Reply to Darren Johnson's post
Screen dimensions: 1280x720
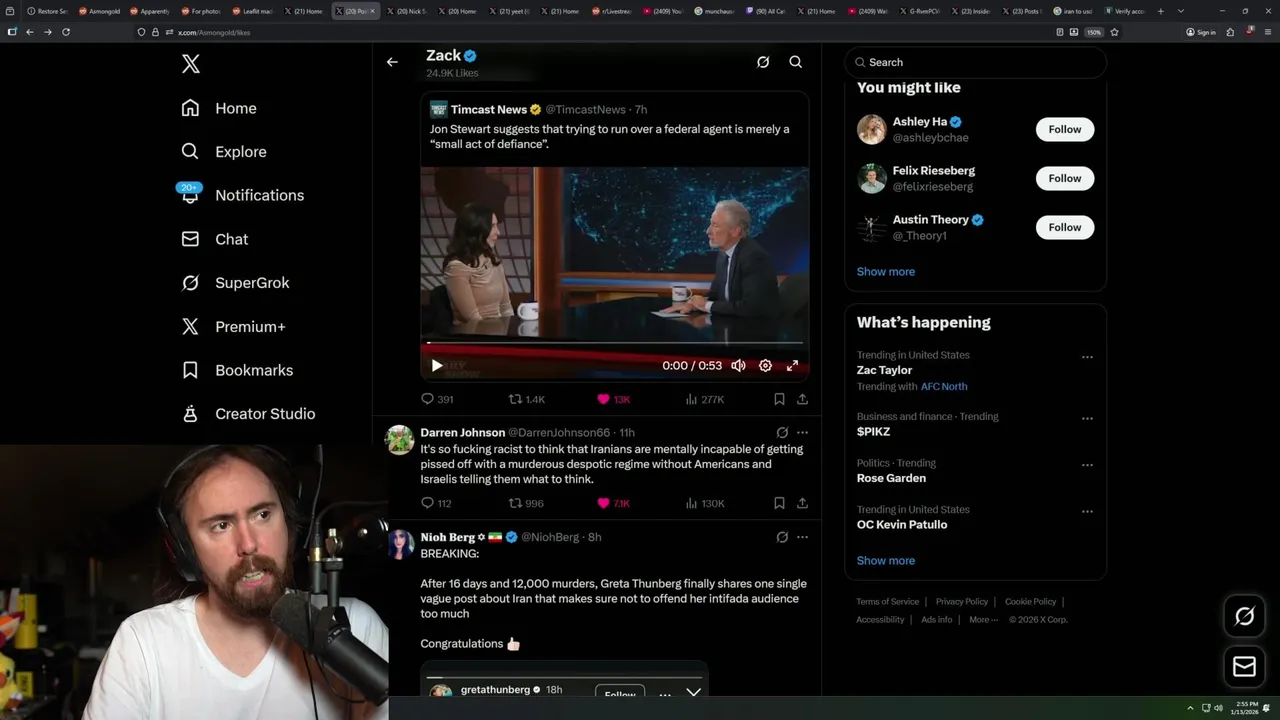(436, 503)
